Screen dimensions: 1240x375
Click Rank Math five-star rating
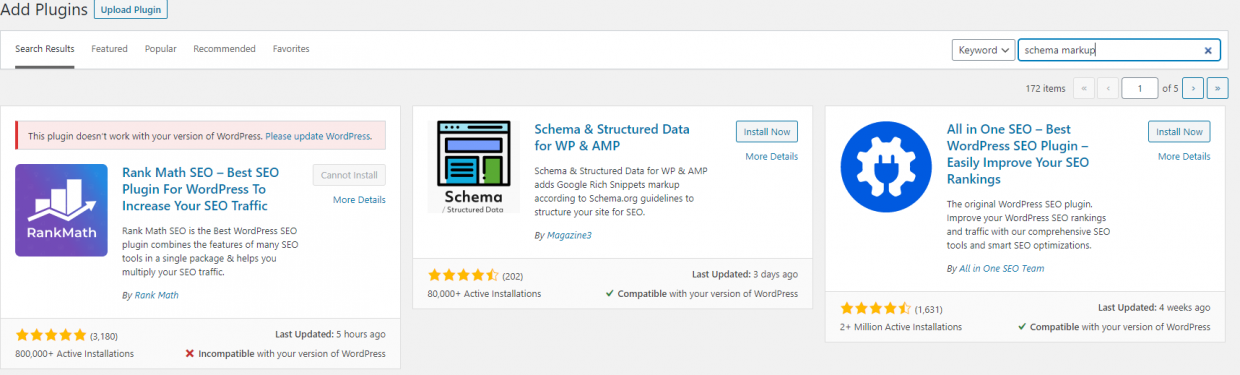[51, 334]
